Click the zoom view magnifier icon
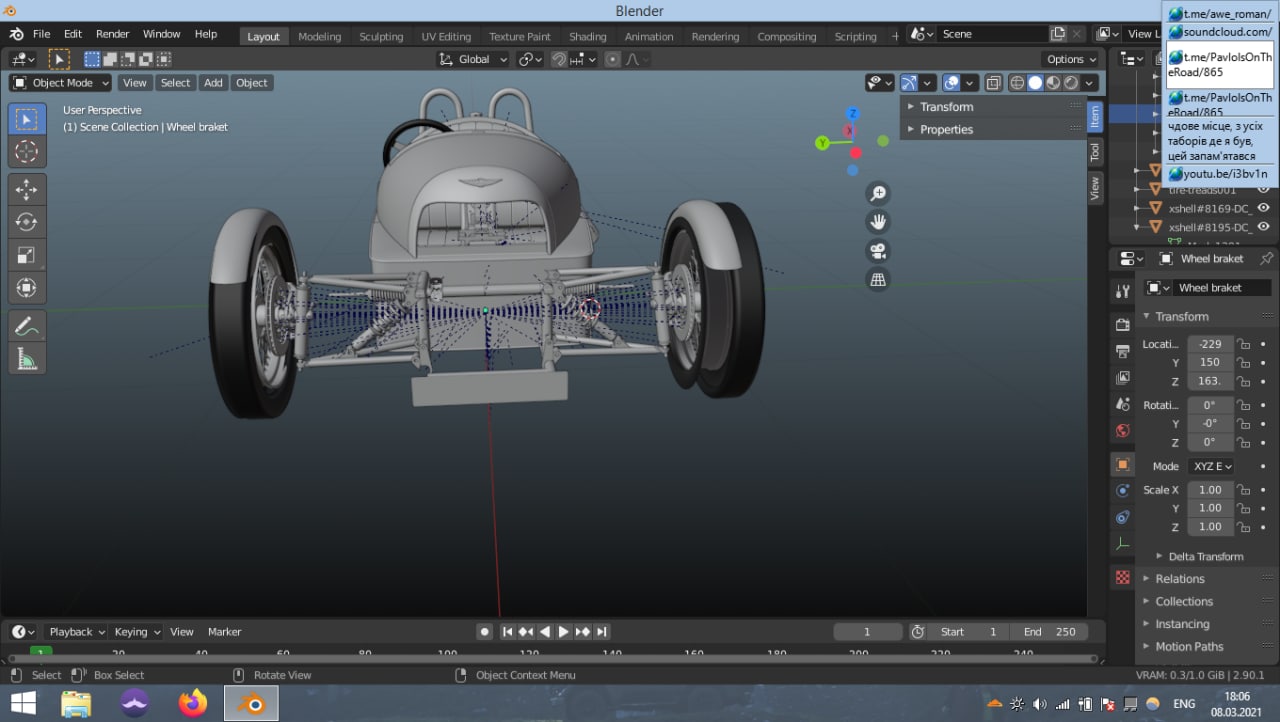This screenshot has height=722, width=1280. point(878,193)
